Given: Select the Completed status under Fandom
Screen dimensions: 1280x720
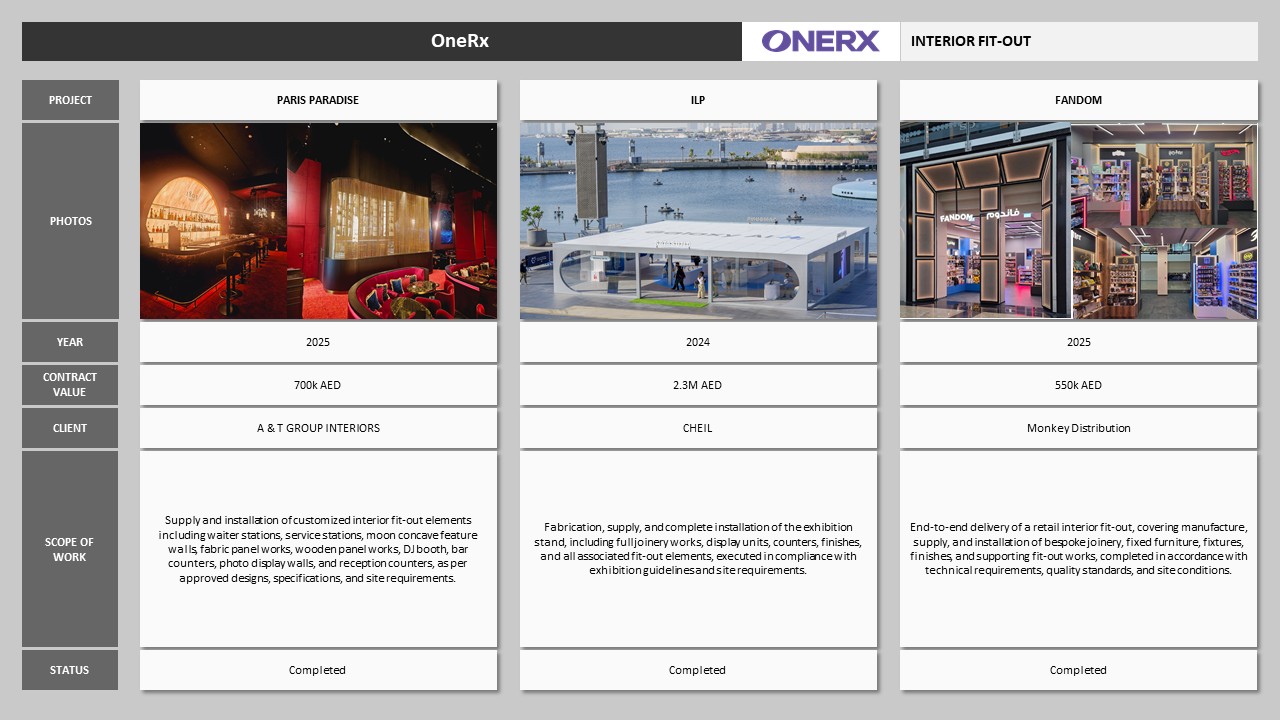Looking at the screenshot, I should click(x=1078, y=670).
